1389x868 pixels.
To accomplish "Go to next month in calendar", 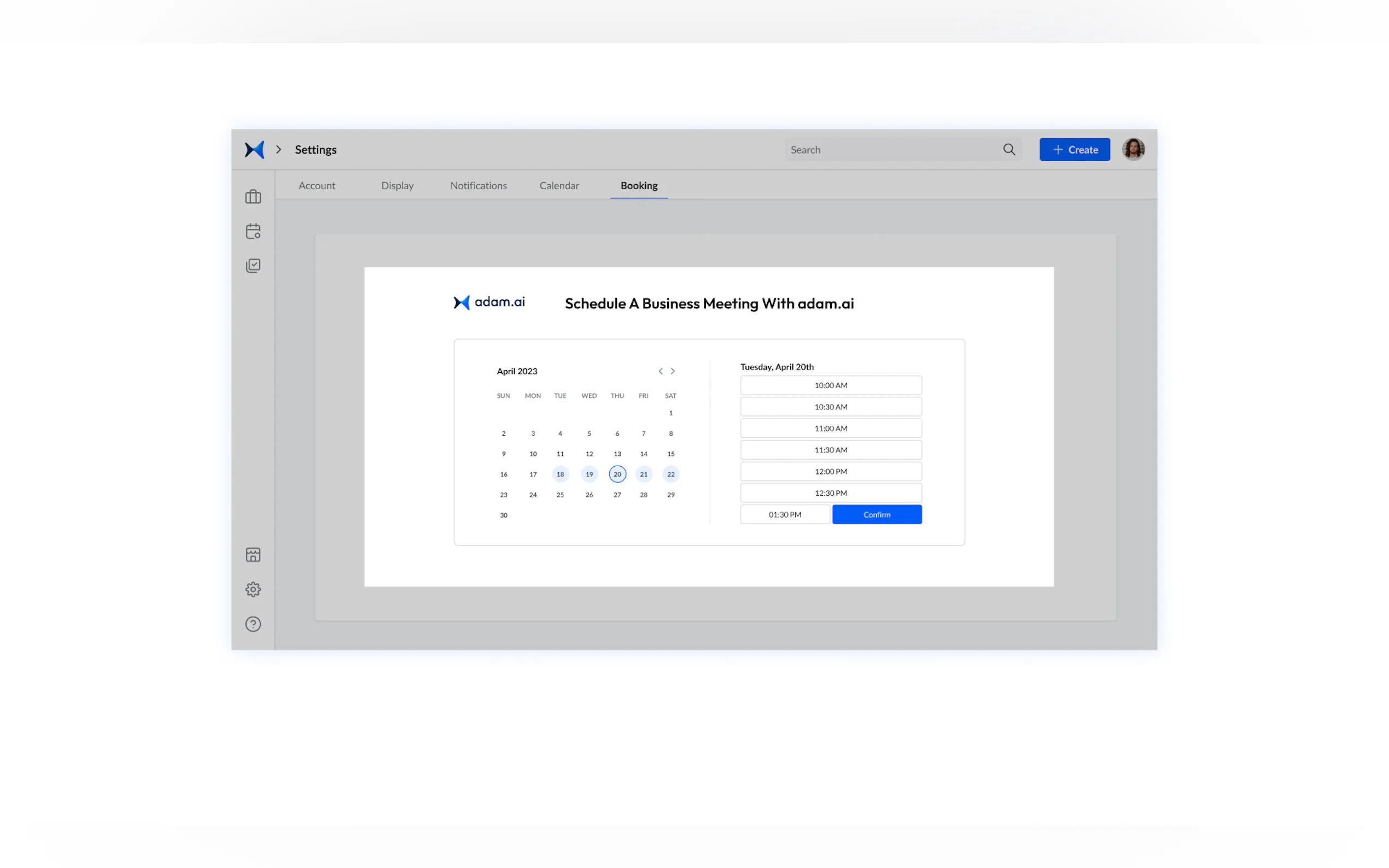I will (x=673, y=372).
